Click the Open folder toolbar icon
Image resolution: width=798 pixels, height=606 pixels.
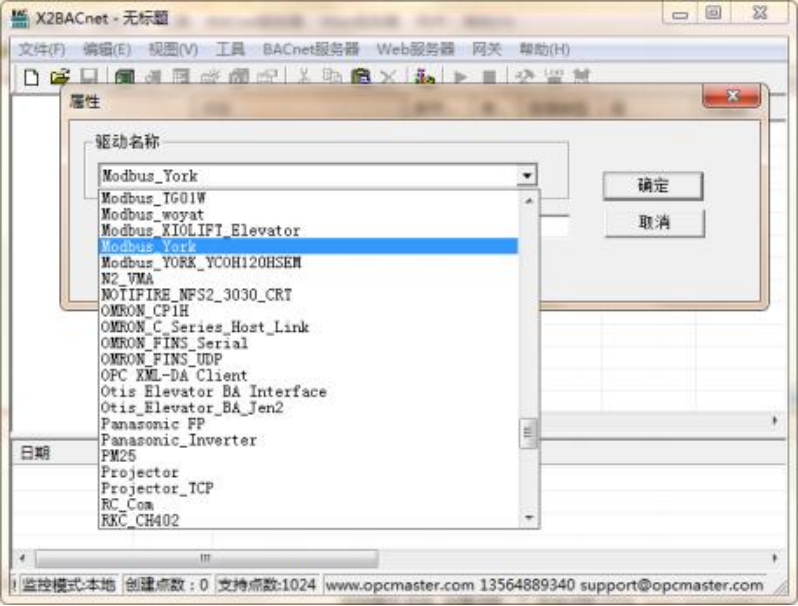60,77
